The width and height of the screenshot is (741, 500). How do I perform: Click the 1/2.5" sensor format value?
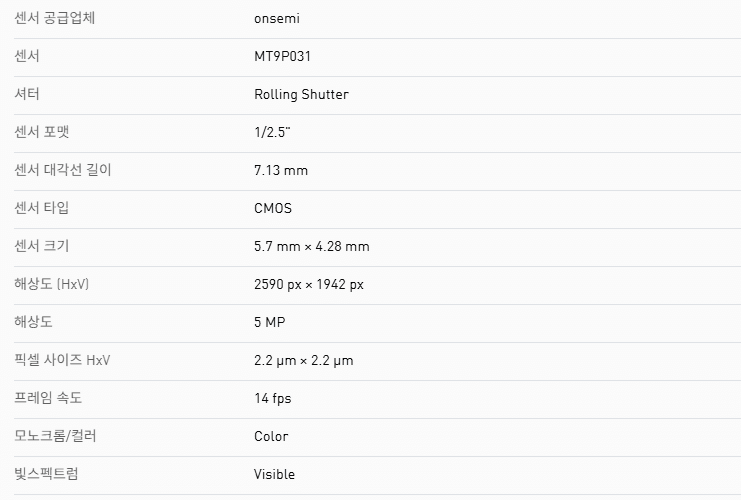coord(273,132)
